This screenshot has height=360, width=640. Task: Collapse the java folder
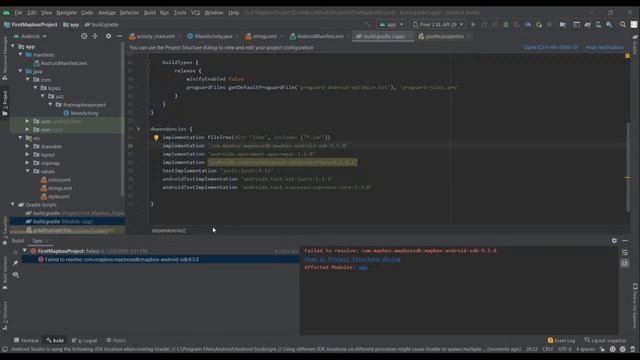[x=20, y=71]
